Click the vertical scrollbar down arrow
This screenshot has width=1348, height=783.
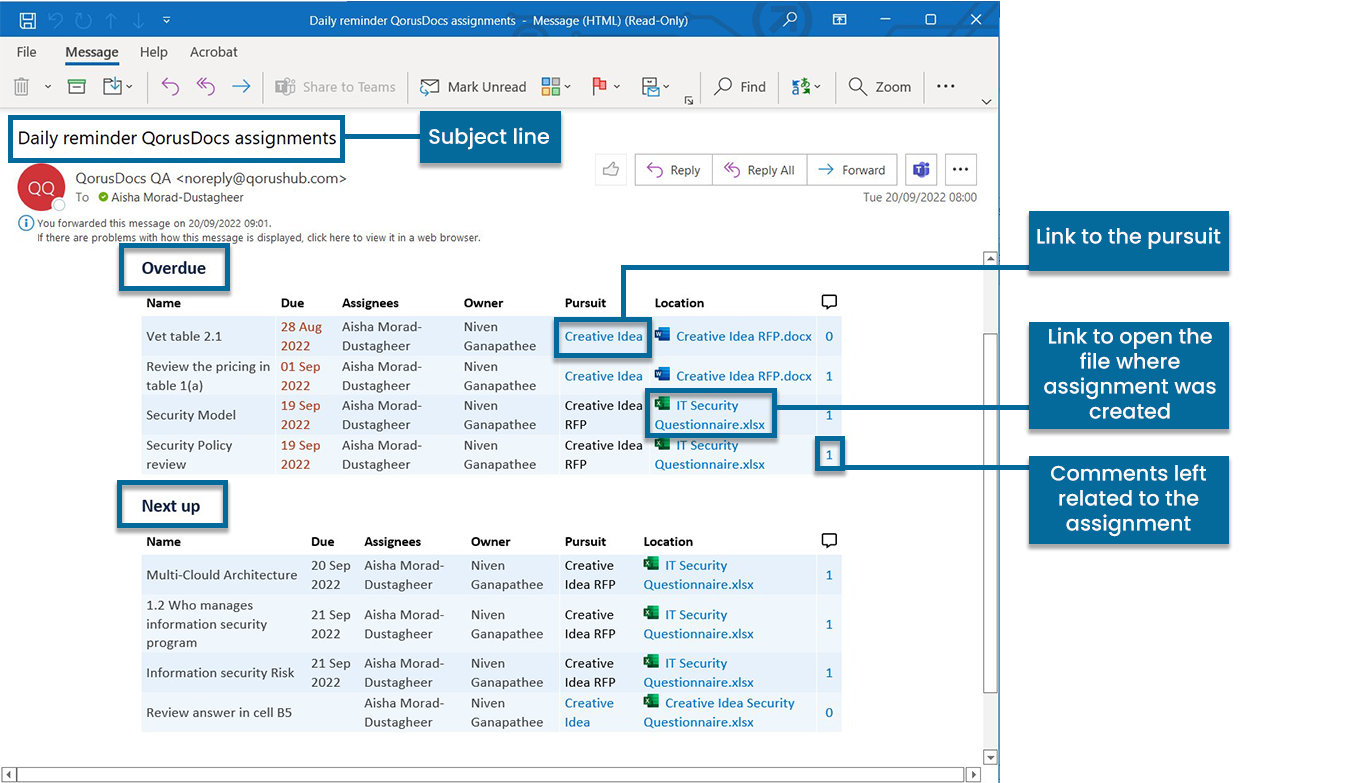990,756
